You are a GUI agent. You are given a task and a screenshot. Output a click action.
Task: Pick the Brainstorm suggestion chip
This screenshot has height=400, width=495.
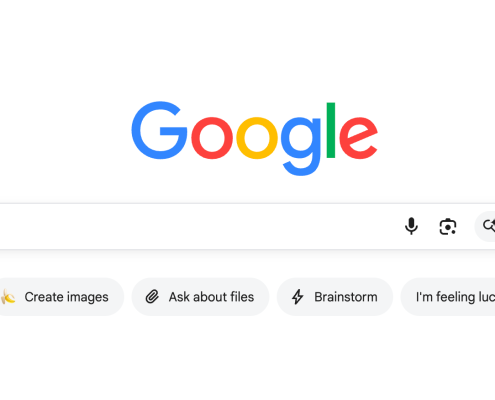coord(335,297)
